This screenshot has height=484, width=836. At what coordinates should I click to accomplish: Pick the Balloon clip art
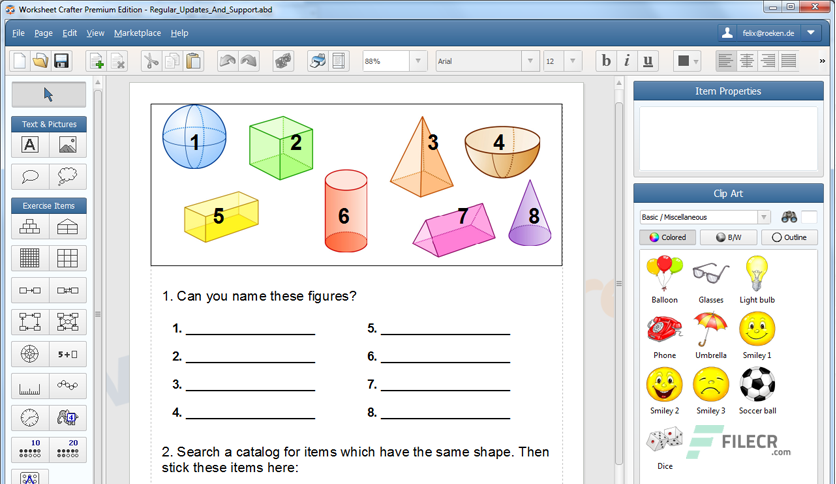(664, 280)
